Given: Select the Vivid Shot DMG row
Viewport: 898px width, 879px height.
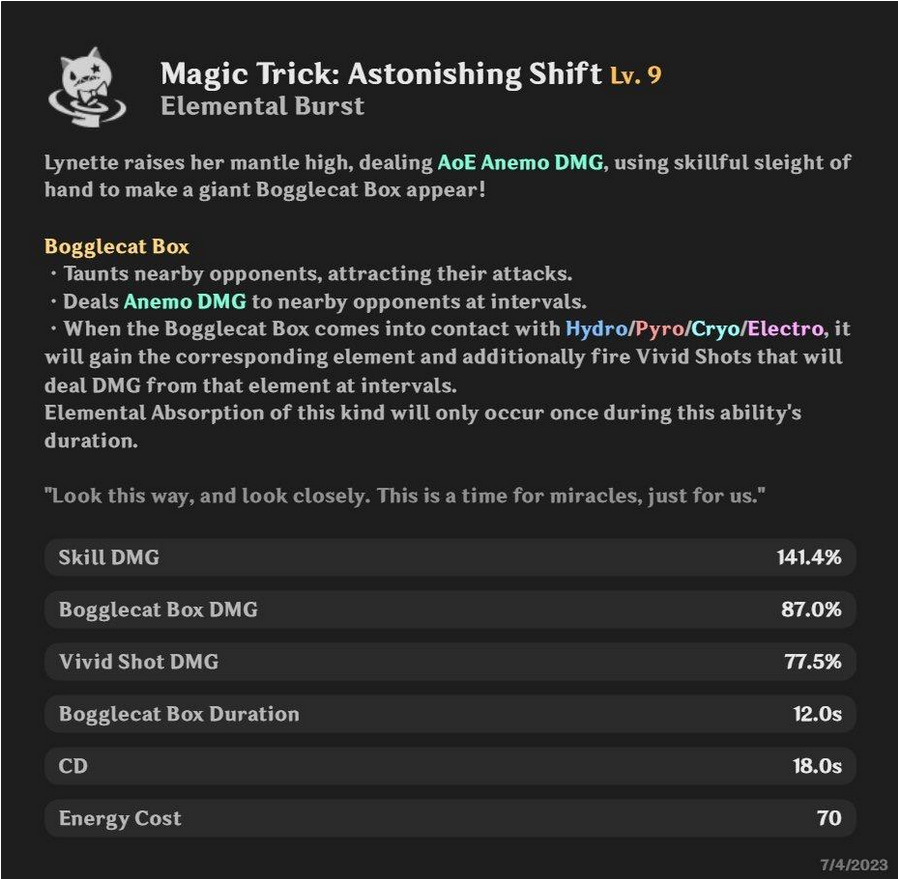Looking at the screenshot, I should [450, 661].
